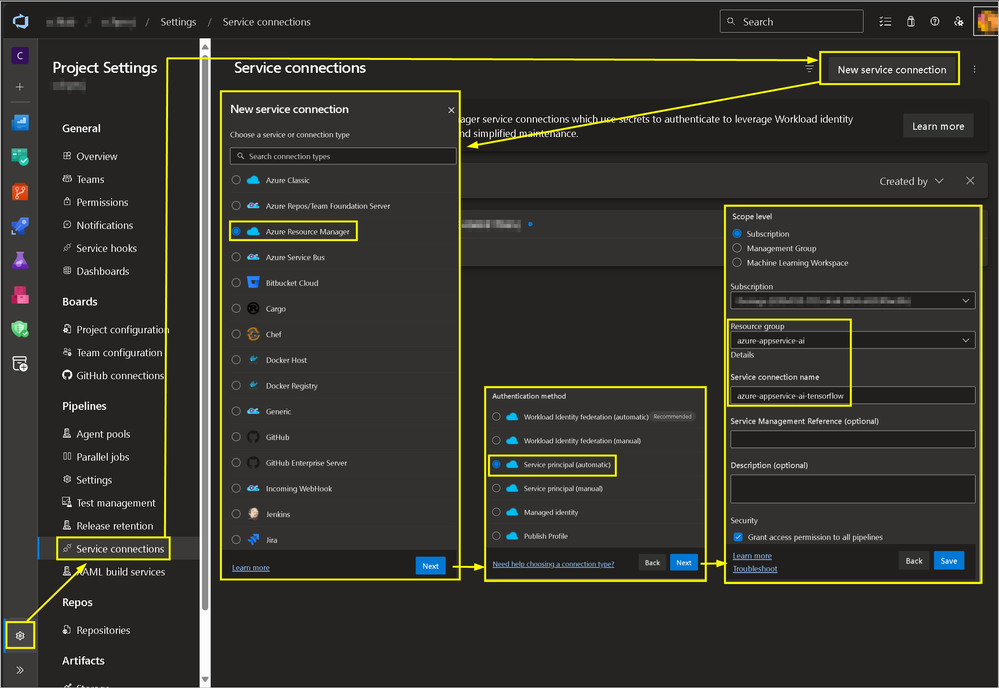This screenshot has width=999, height=688.
Task: Click the settings menu scrollbar up arrow
Action: pyautogui.click(x=205, y=46)
